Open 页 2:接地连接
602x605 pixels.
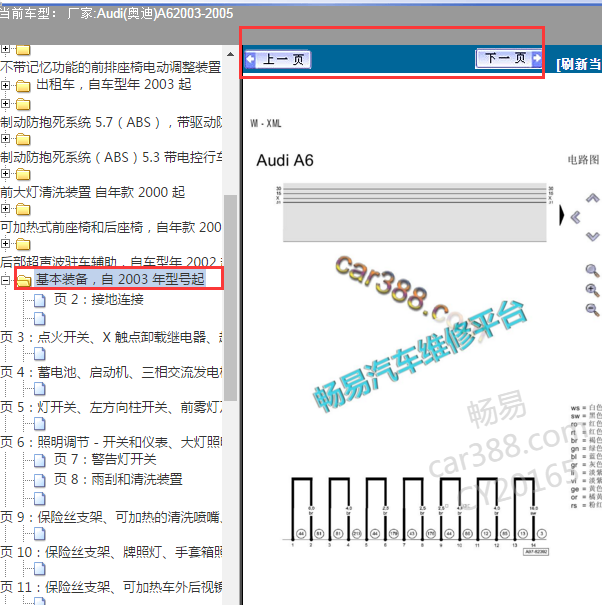(98, 299)
